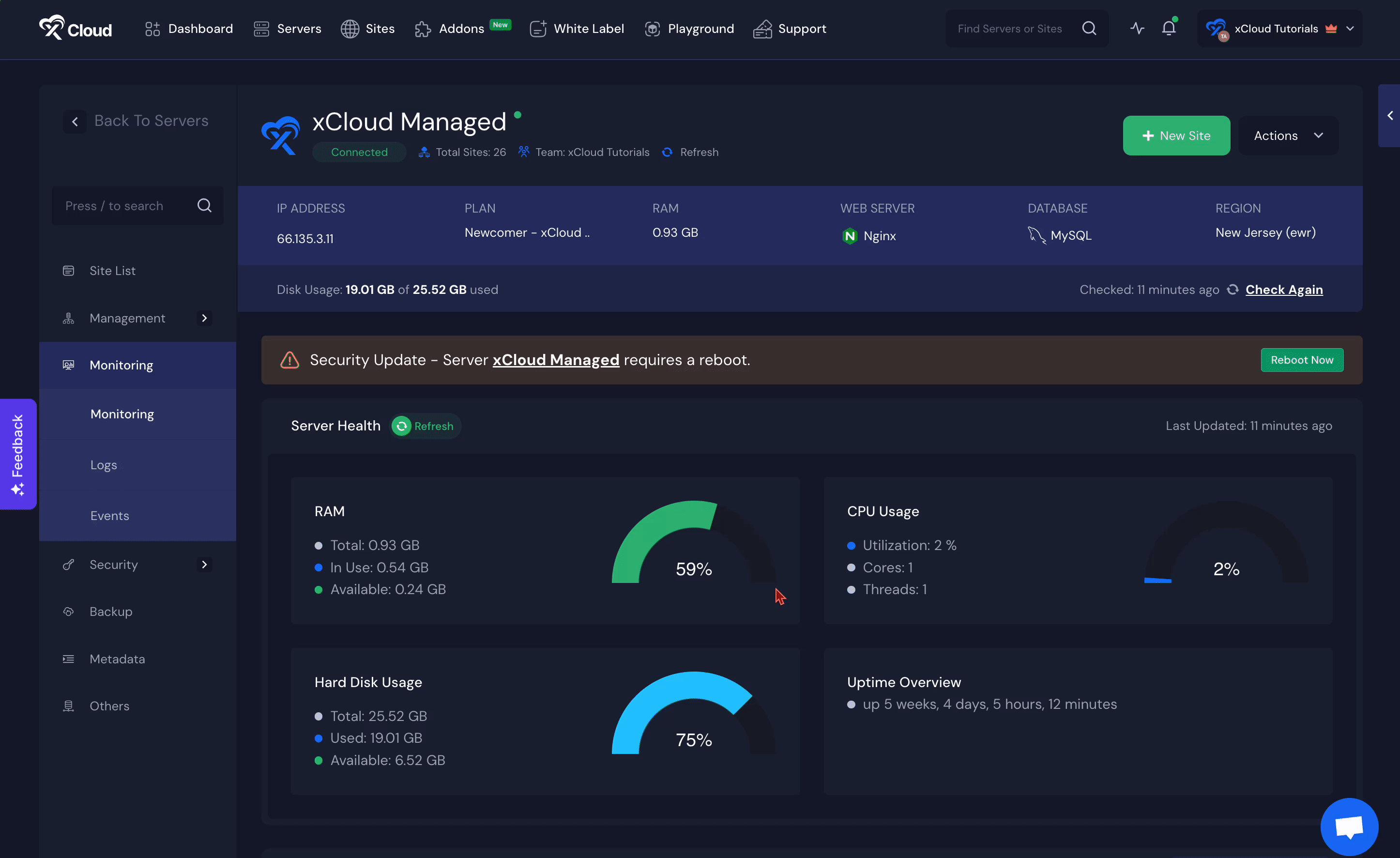Open the activity pulse icon
The height and width of the screenshot is (858, 1400).
[1137, 29]
